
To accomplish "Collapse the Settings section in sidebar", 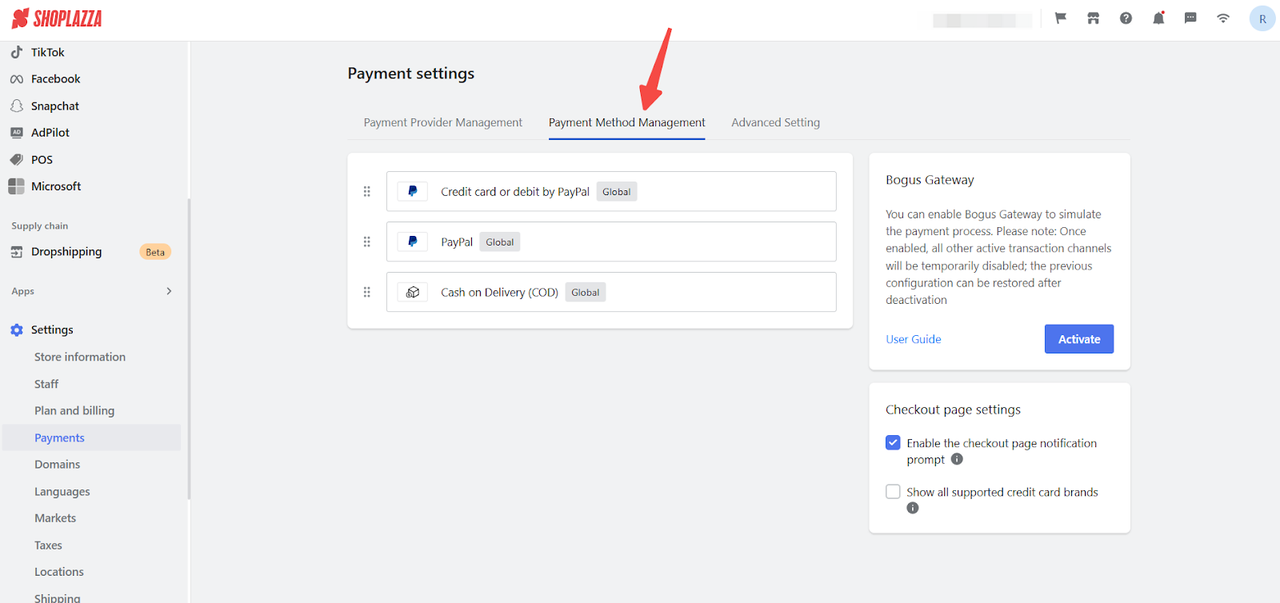I will click(52, 330).
